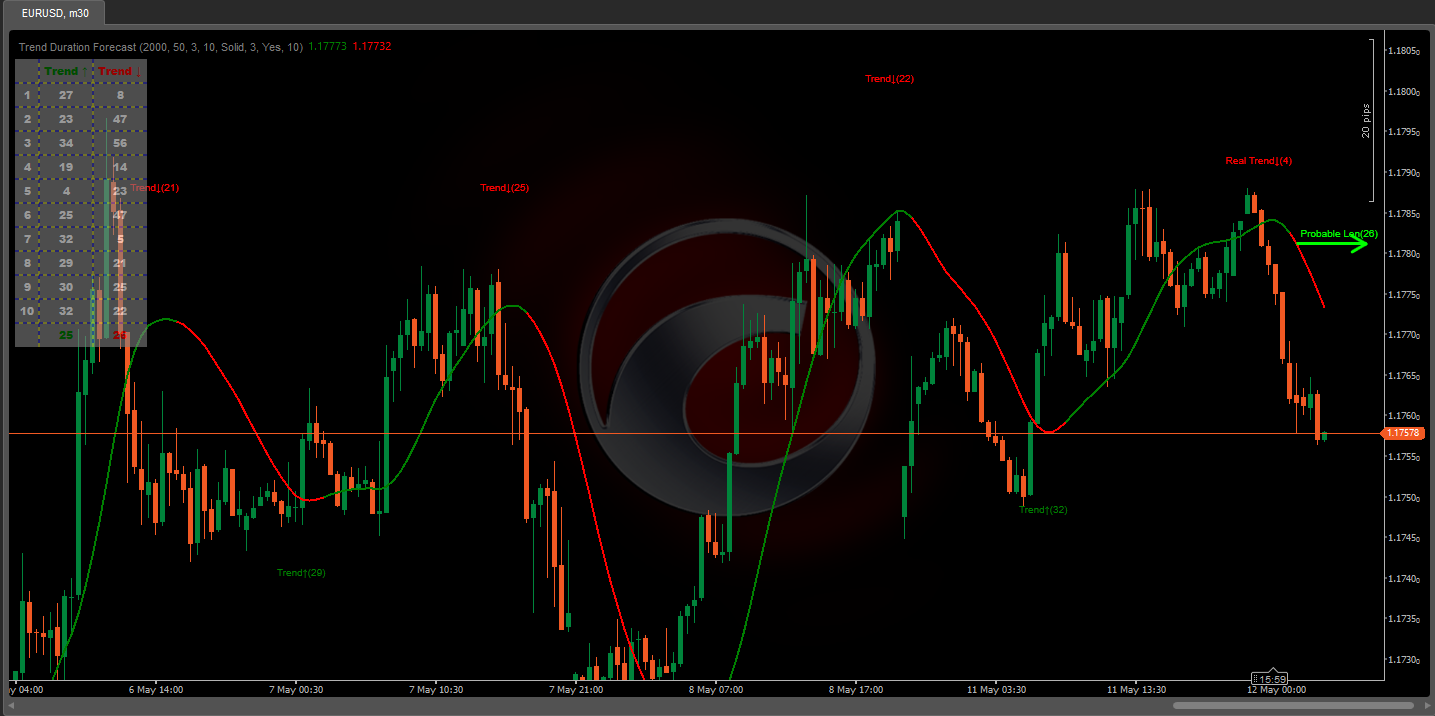Click the Trend↓(25) chart label
Image resolution: width=1435 pixels, height=716 pixels.
point(504,188)
